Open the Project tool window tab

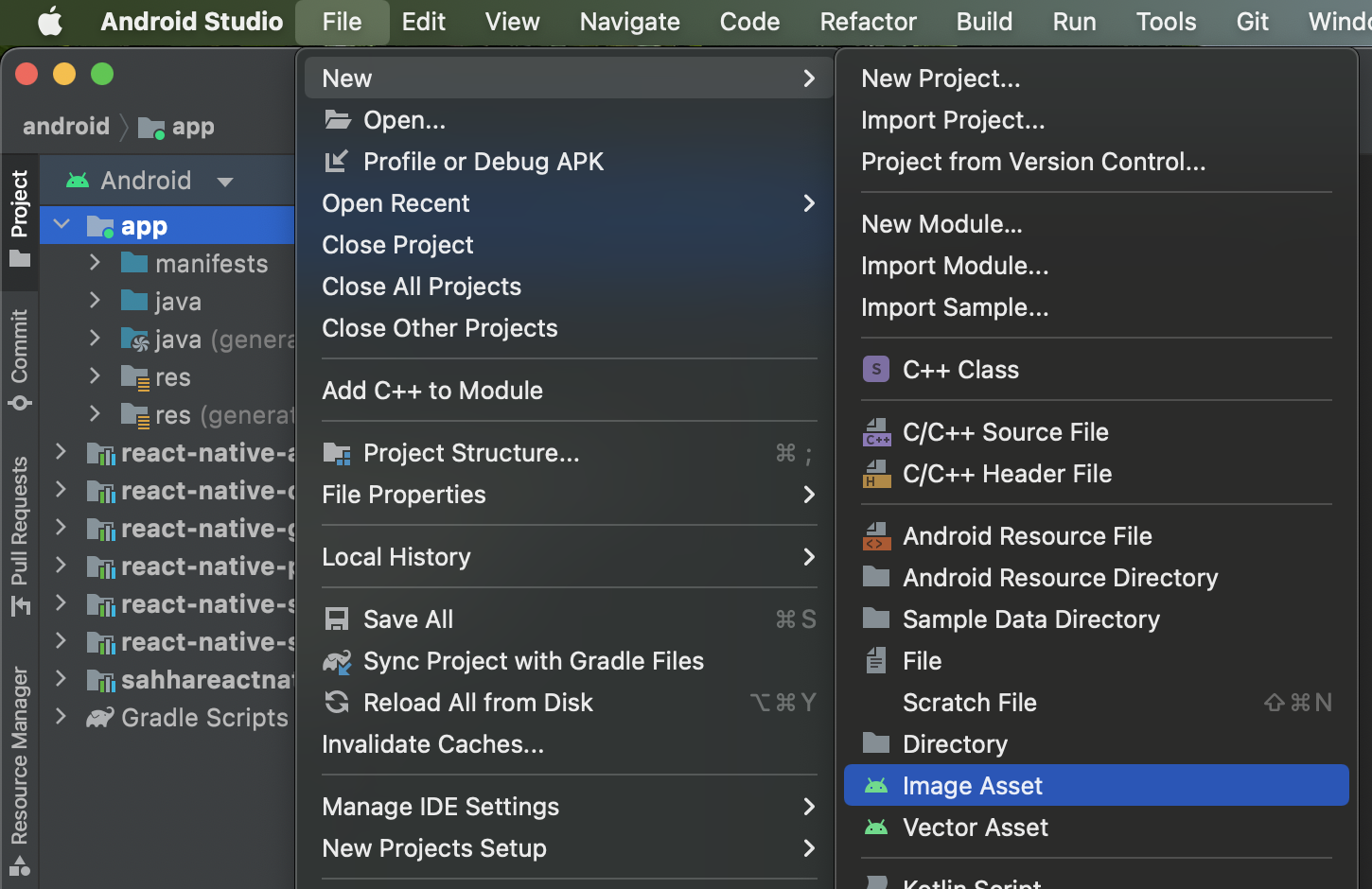[20, 218]
